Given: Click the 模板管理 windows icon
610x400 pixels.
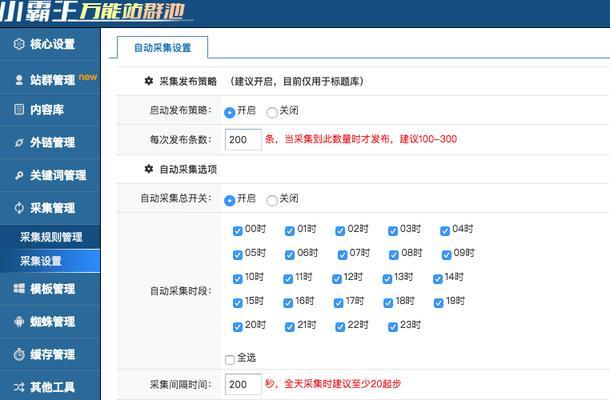Looking at the screenshot, I should [x=19, y=288].
